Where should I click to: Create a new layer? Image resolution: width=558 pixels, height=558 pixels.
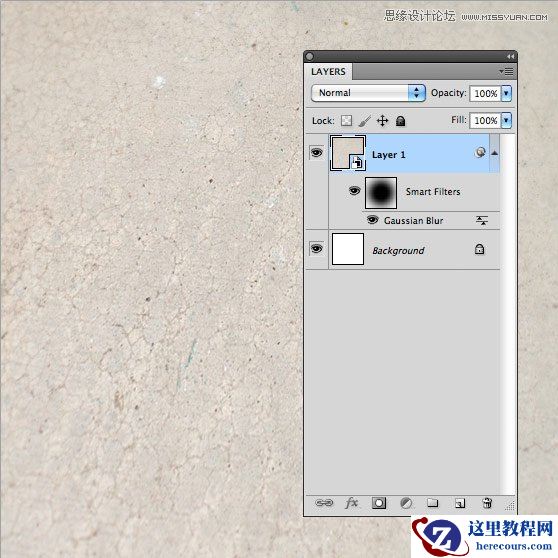tap(460, 503)
